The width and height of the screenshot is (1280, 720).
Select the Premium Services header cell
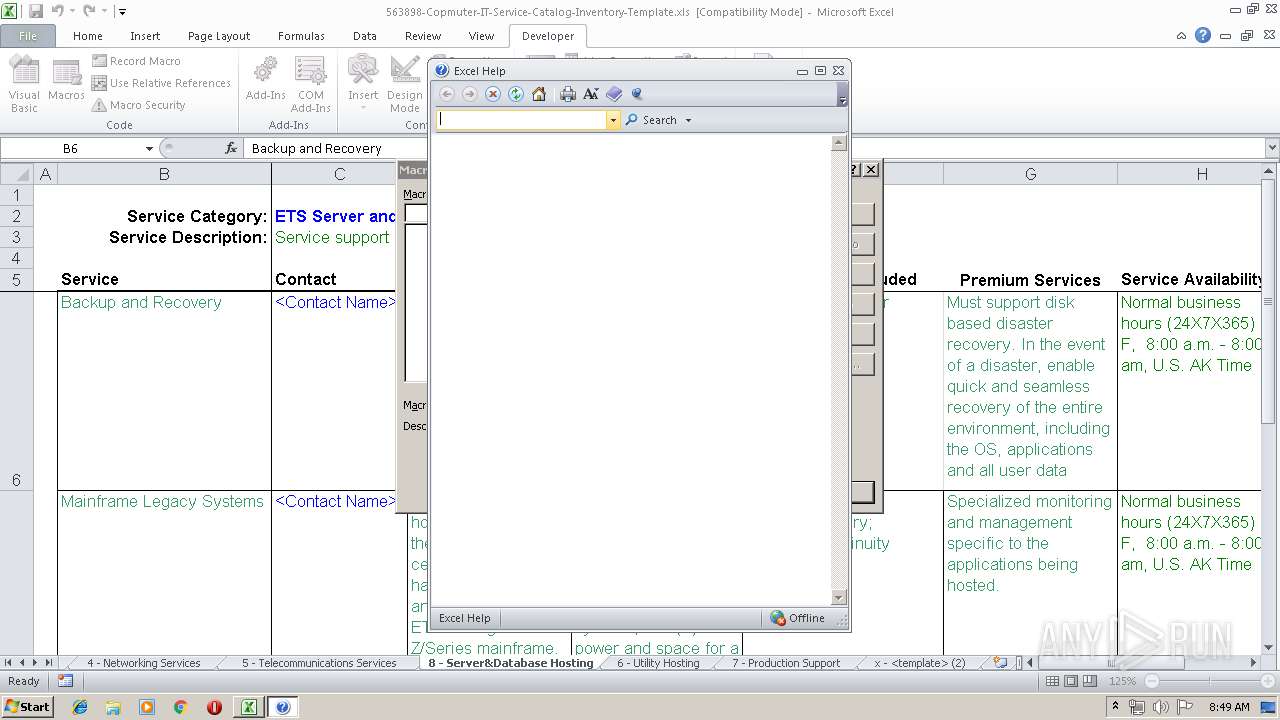1030,280
